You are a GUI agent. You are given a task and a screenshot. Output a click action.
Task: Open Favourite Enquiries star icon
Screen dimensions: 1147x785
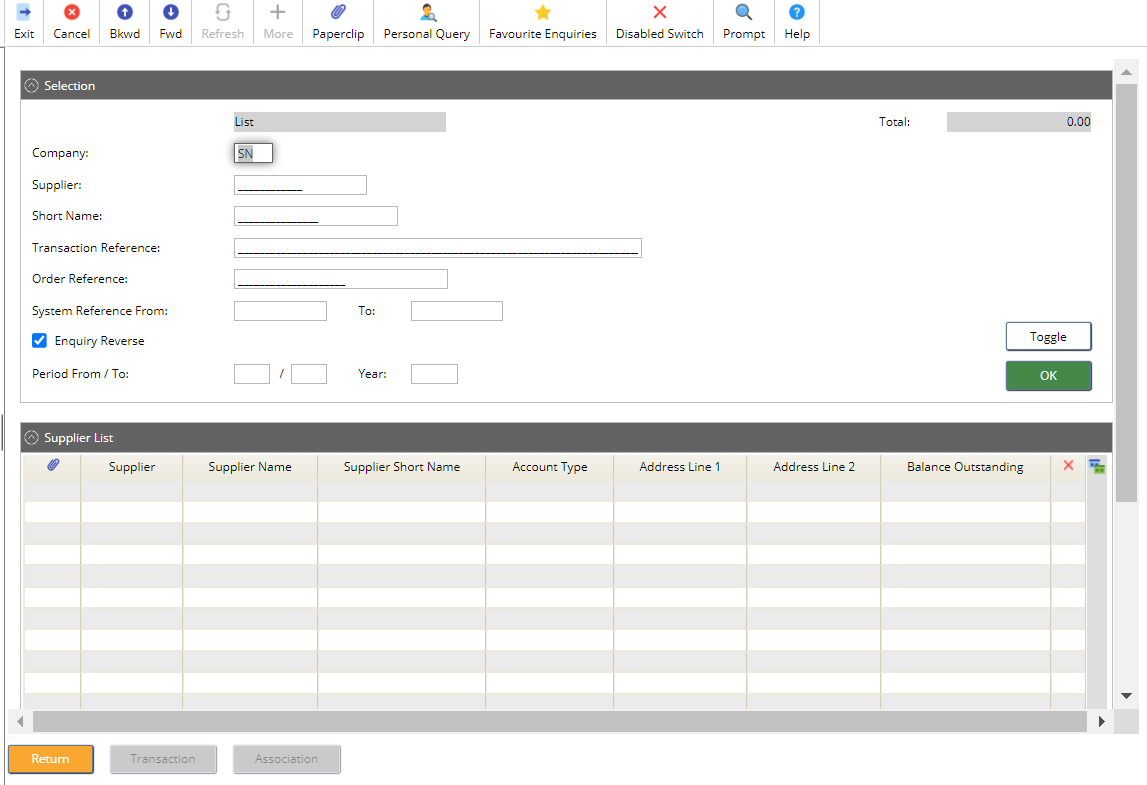[x=543, y=12]
